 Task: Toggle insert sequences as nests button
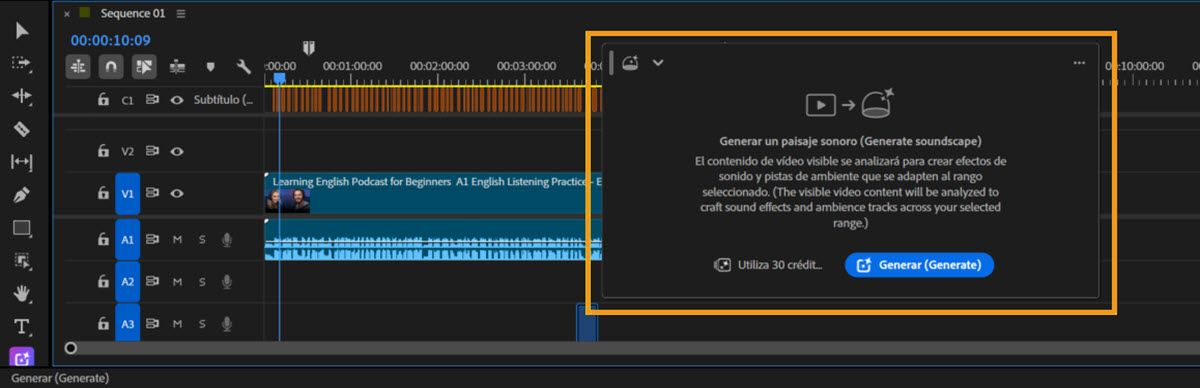point(79,67)
